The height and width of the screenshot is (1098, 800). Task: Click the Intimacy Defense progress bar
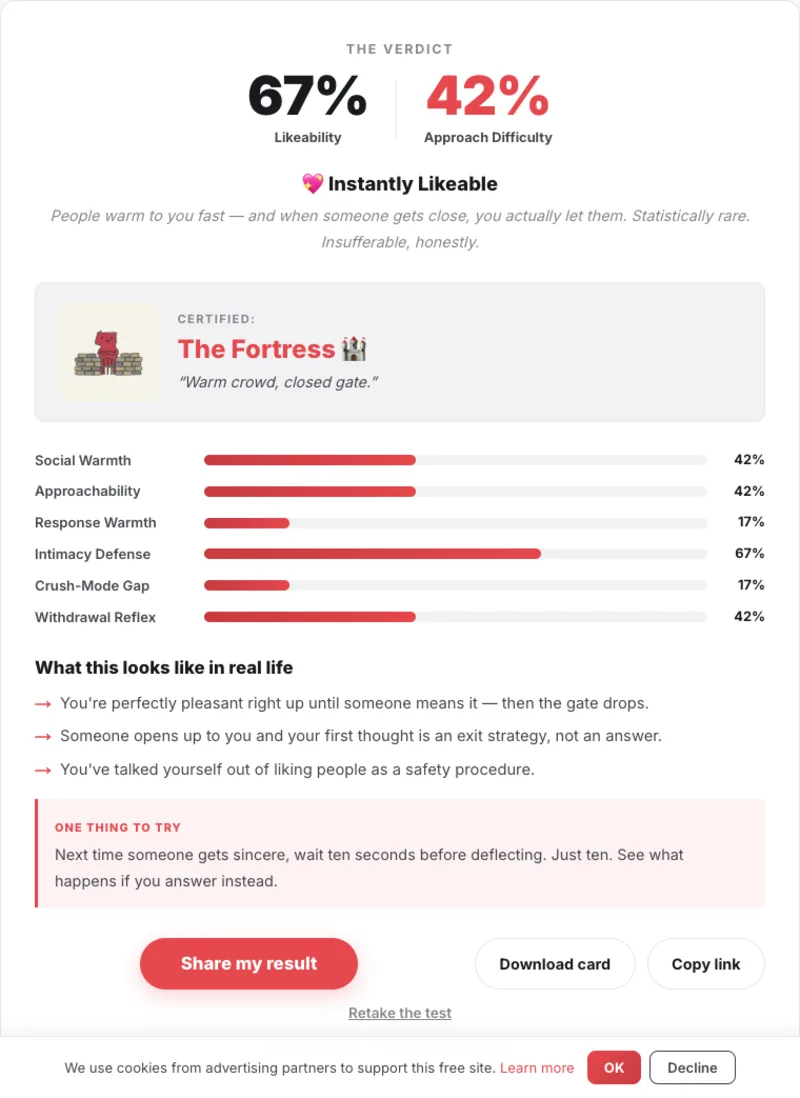(x=455, y=554)
